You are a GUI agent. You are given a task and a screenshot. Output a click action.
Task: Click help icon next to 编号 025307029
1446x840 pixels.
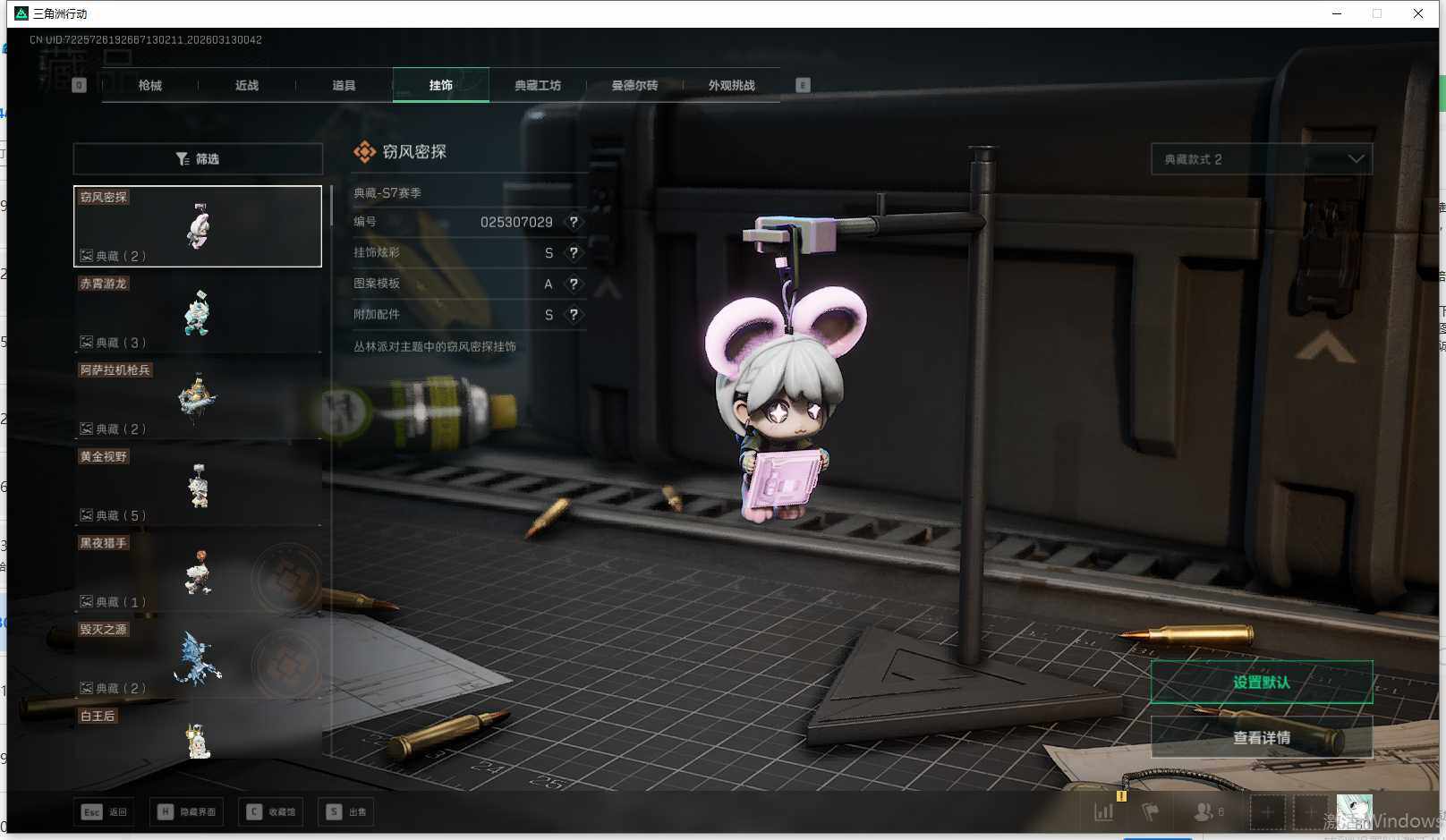pos(574,222)
